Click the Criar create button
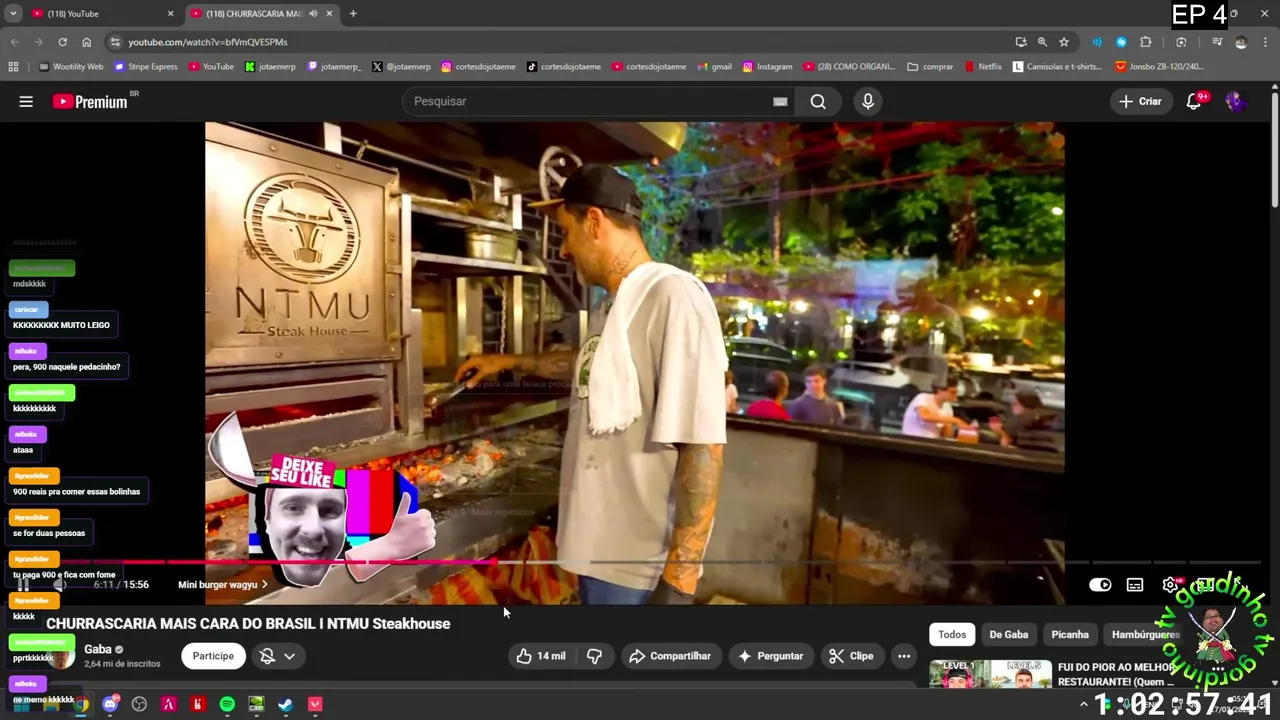1280x720 pixels. (1140, 101)
